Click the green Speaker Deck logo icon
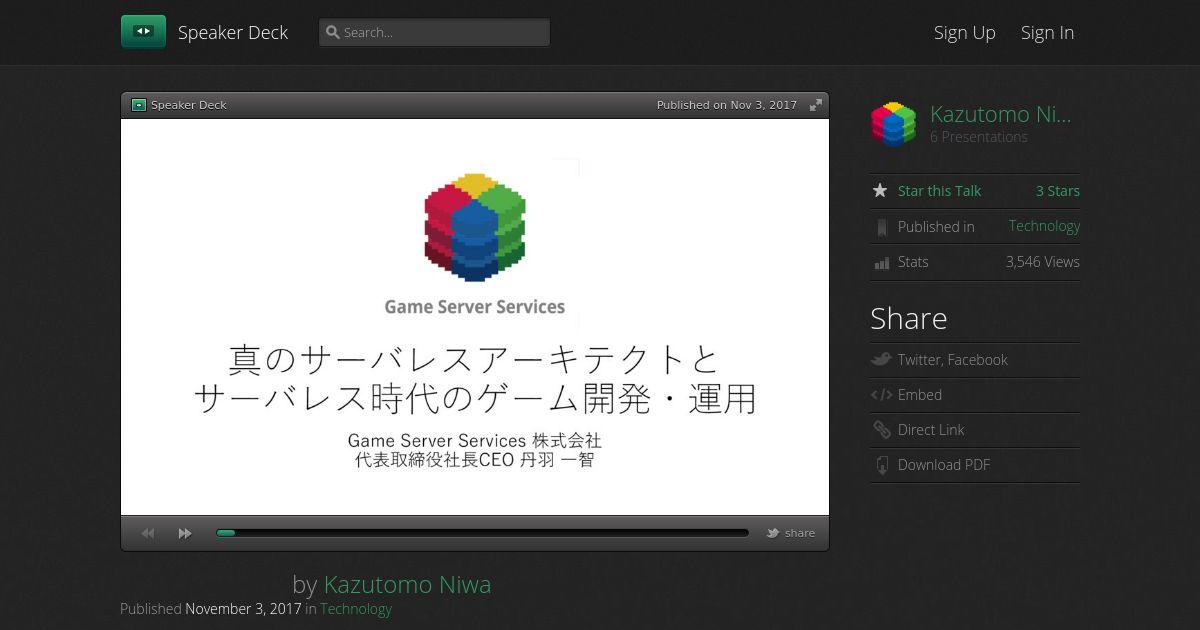1200x630 pixels. click(143, 32)
